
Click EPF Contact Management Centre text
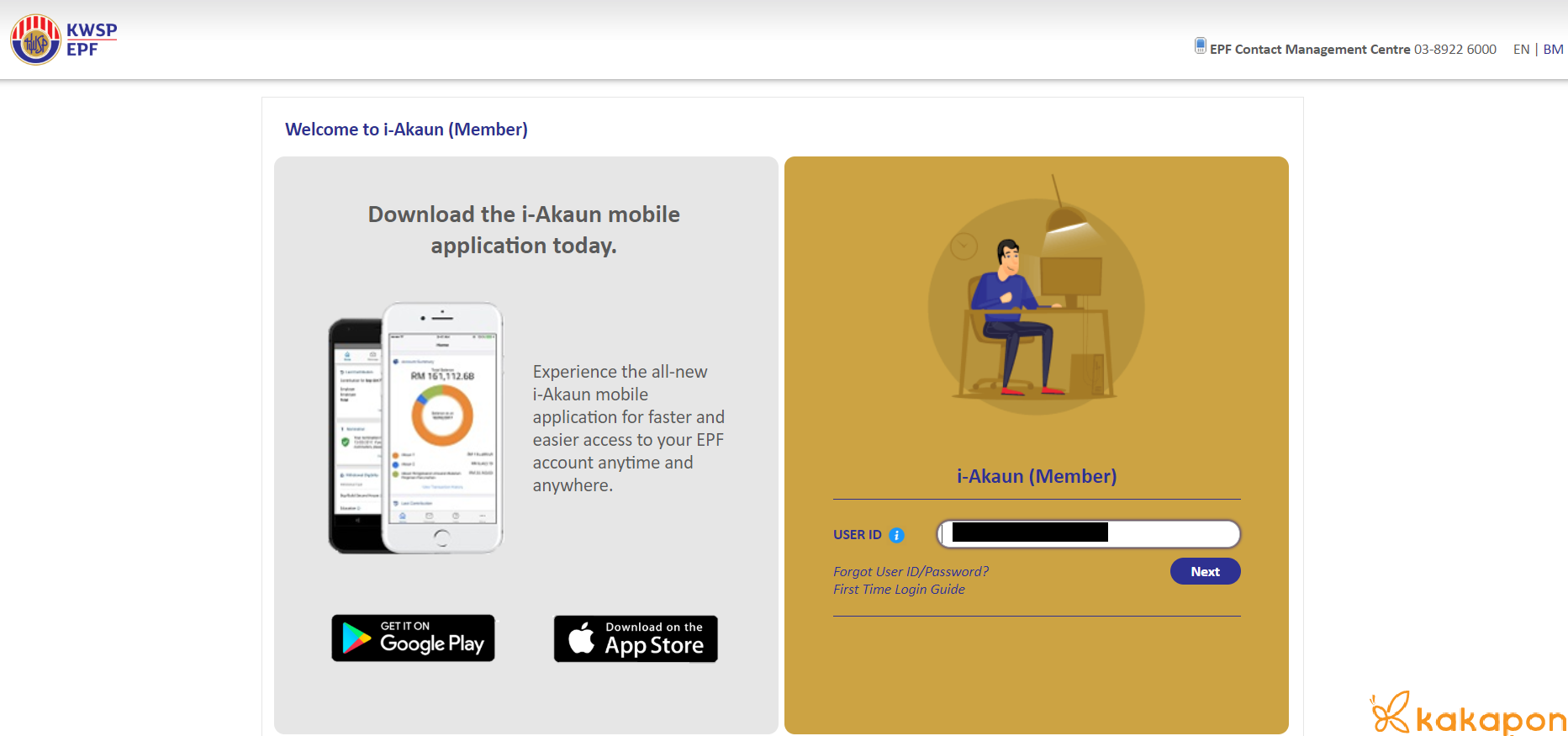[x=1310, y=50]
